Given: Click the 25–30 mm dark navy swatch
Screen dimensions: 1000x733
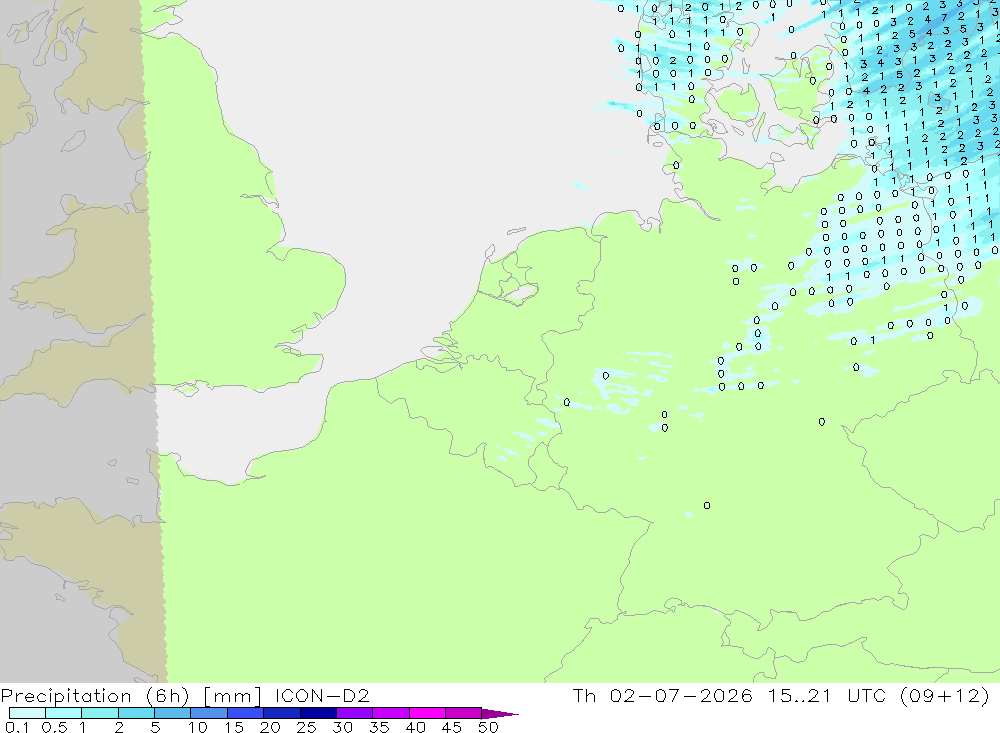Looking at the screenshot, I should 318,713.
